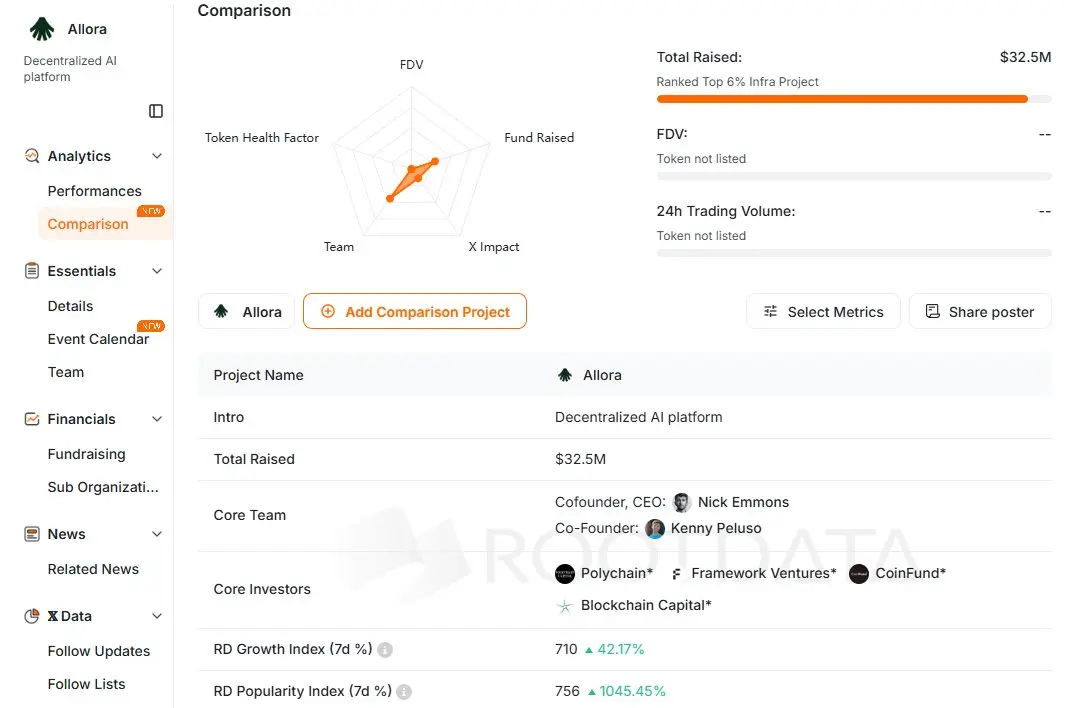The height and width of the screenshot is (708, 1074).
Task: Click Nick Emmons profile avatar
Action: point(682,502)
